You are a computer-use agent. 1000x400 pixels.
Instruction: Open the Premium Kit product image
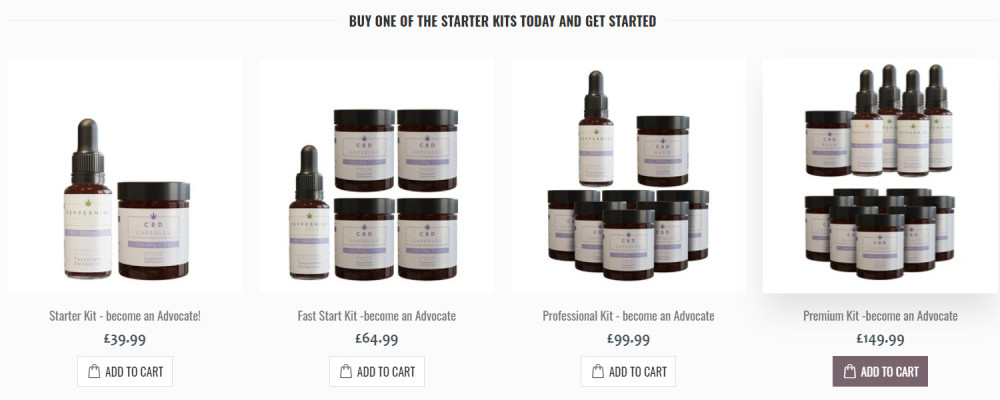[880, 176]
